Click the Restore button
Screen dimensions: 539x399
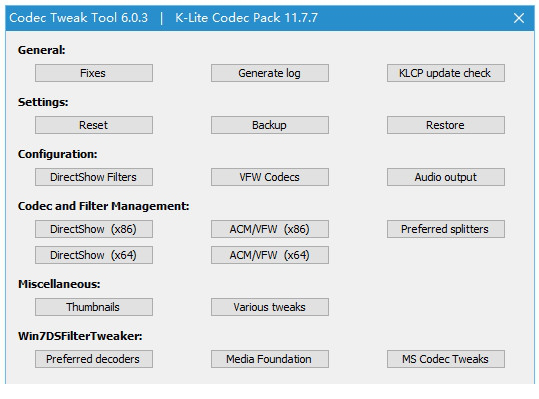click(x=446, y=125)
